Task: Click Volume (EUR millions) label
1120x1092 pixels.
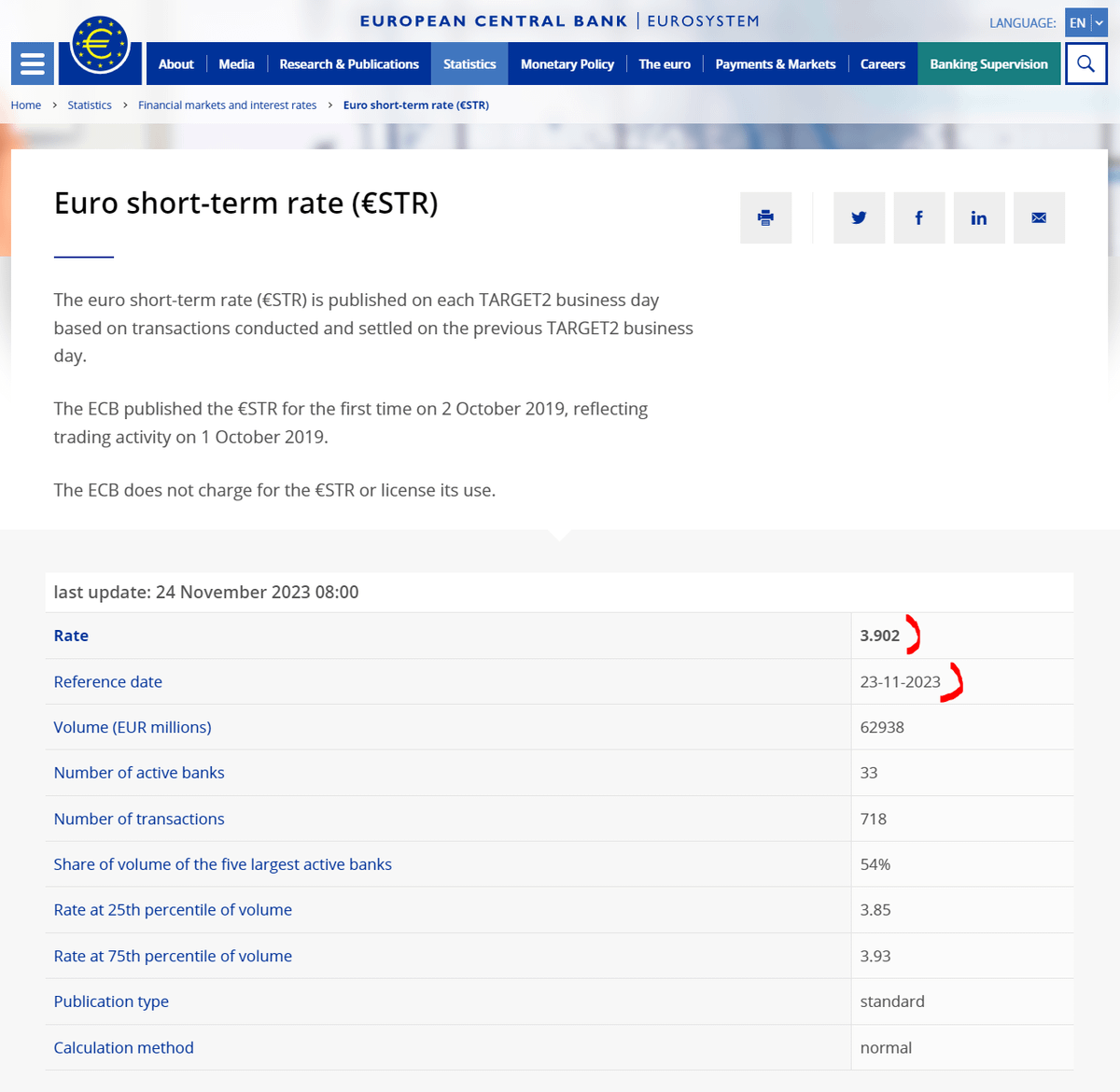Action: point(133,727)
